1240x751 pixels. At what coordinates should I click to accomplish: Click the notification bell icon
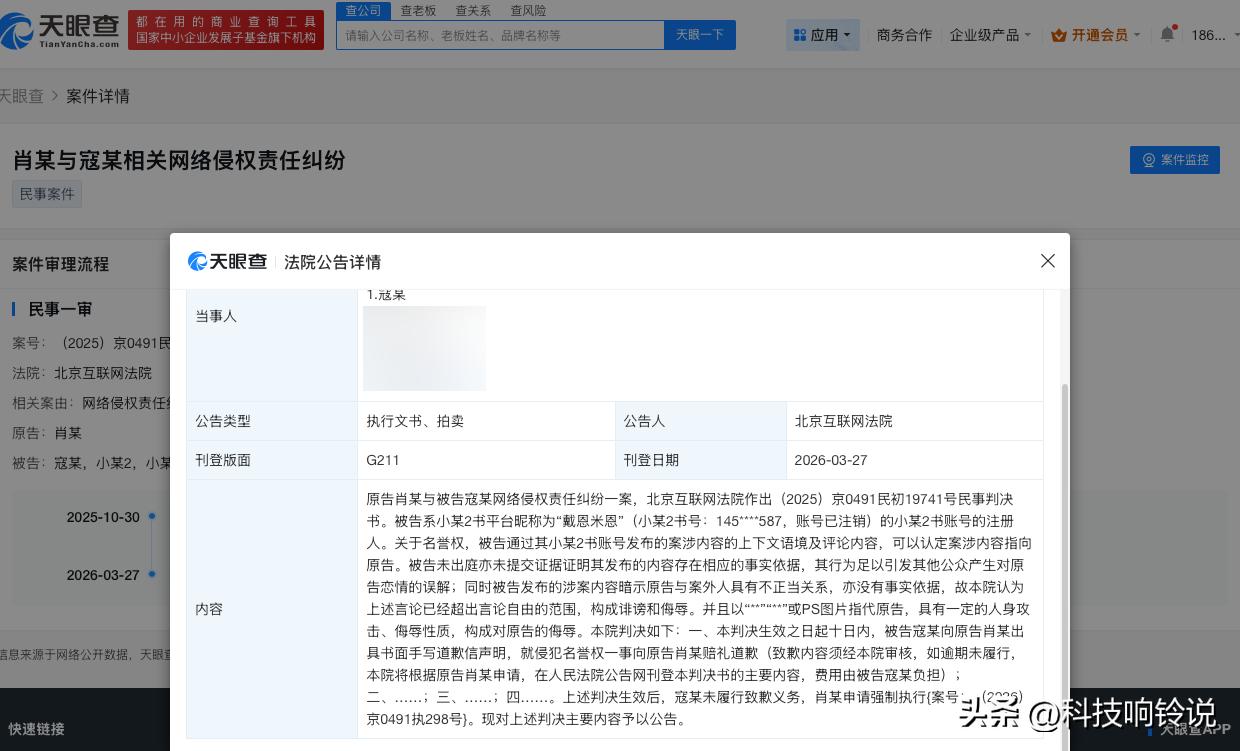click(1166, 33)
